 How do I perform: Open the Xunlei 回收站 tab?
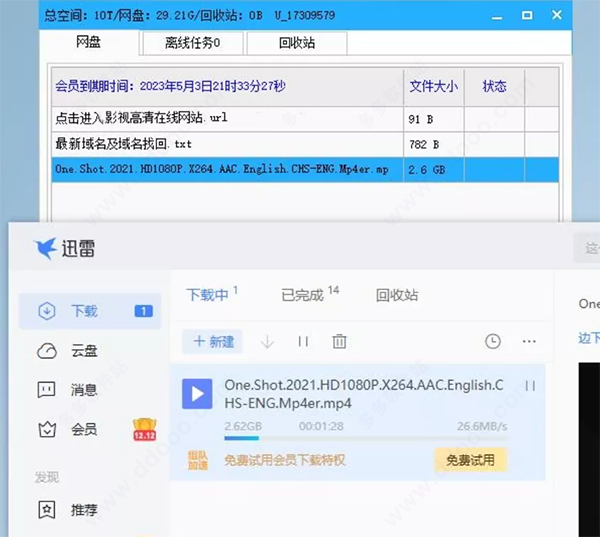click(397, 295)
